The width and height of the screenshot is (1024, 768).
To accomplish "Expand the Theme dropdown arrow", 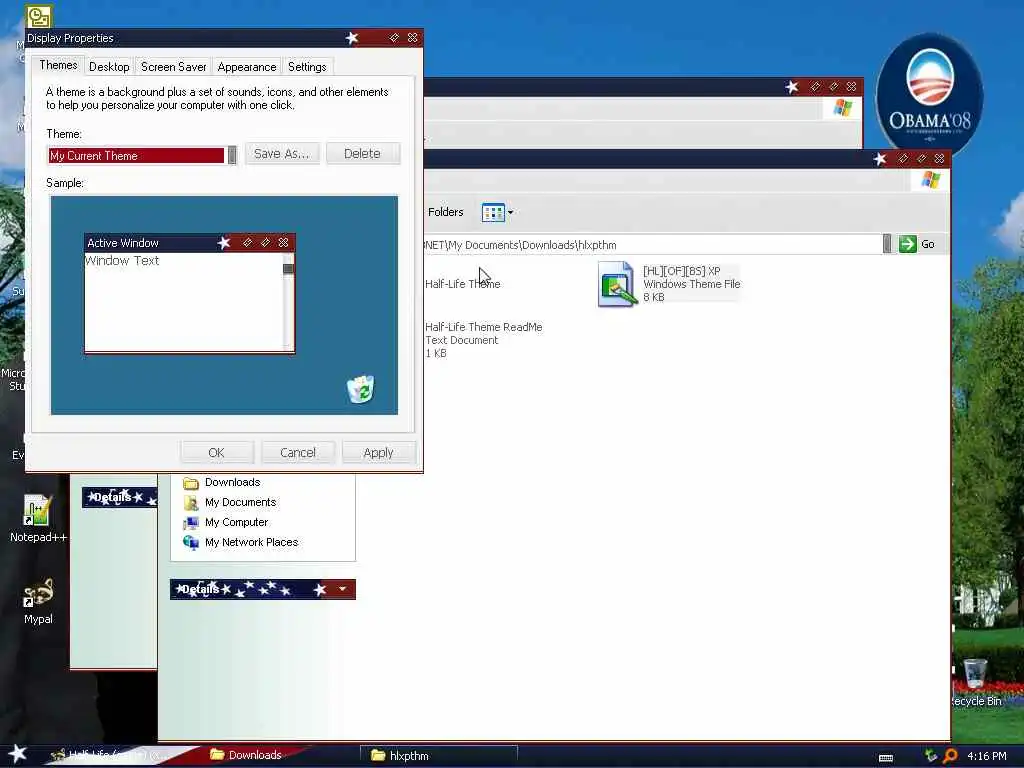I will click(231, 155).
